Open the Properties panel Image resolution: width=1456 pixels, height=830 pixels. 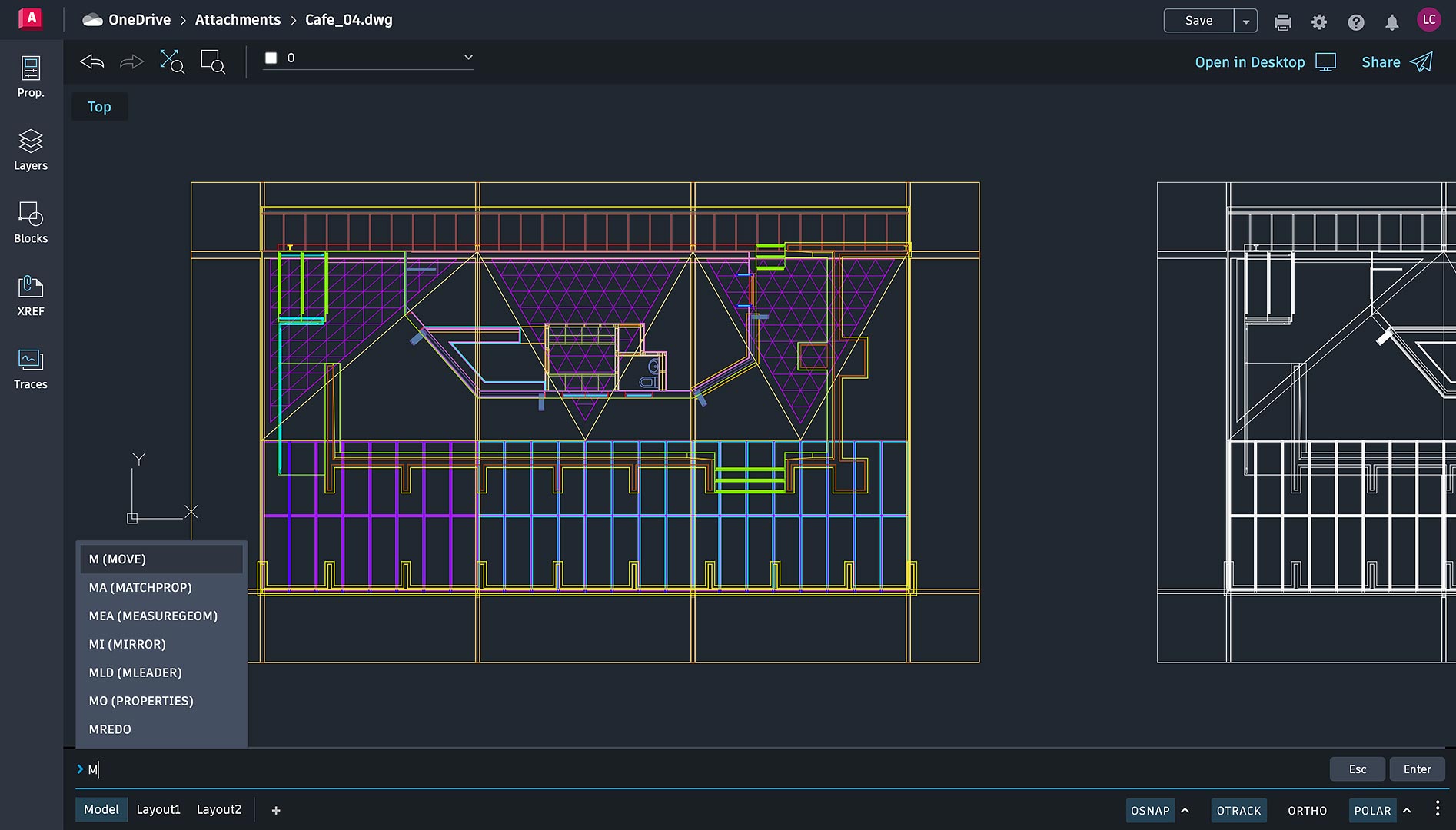tap(31, 77)
